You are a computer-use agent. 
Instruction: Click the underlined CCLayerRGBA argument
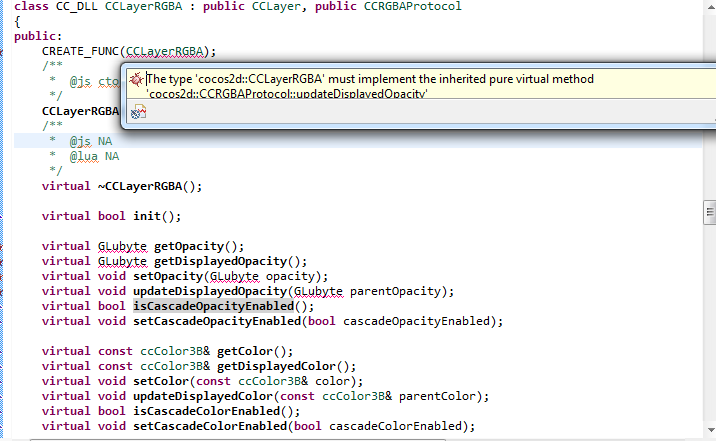(x=164, y=52)
